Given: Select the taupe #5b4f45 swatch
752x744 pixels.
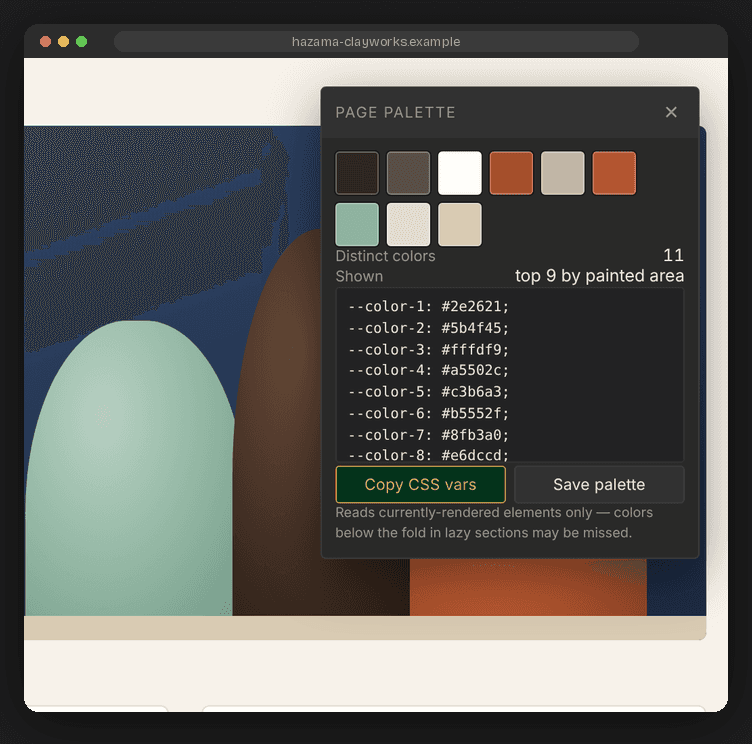Looking at the screenshot, I should click(408, 173).
